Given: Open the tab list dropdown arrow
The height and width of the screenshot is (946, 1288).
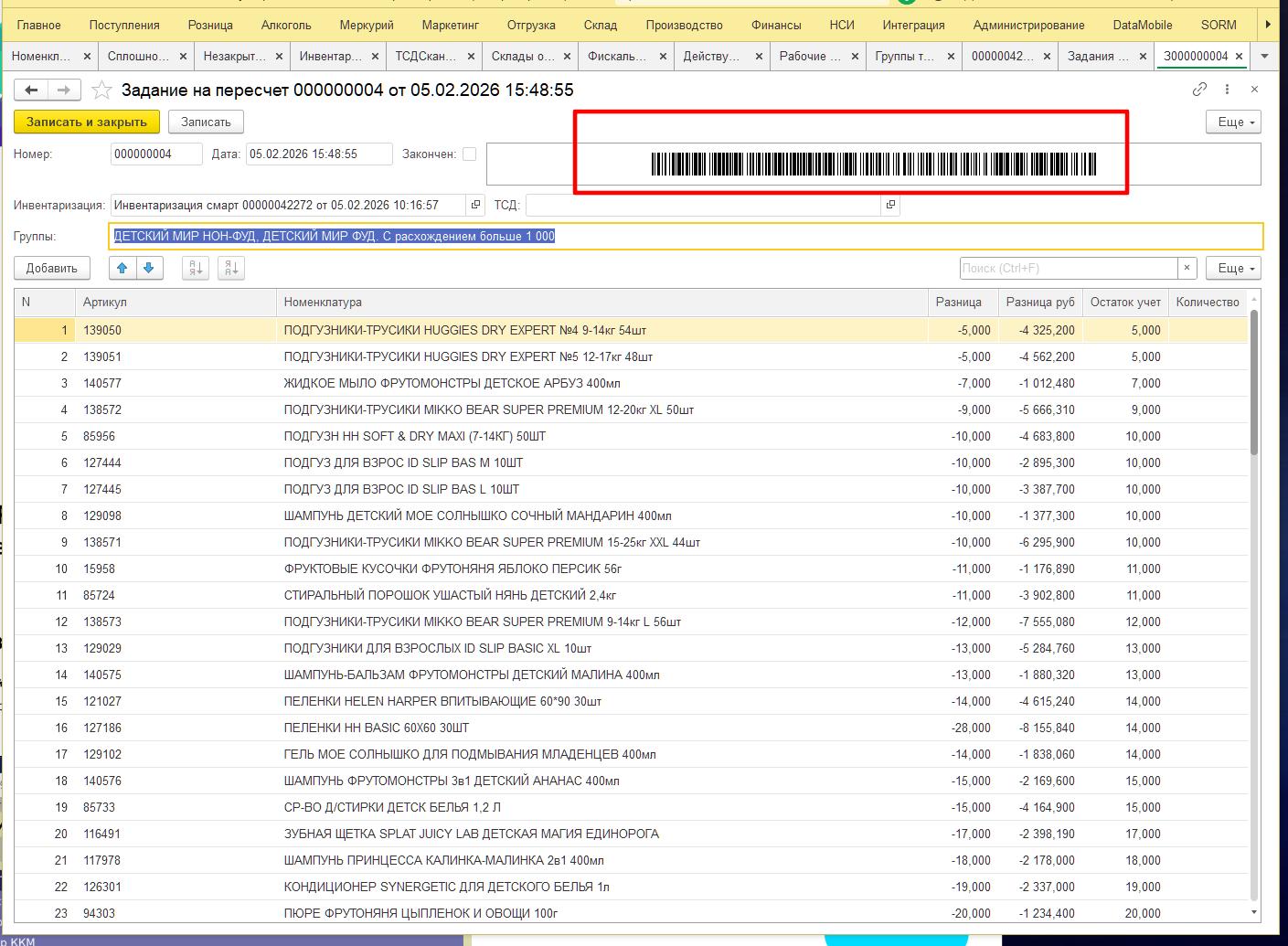Looking at the screenshot, I should (x=1264, y=56).
